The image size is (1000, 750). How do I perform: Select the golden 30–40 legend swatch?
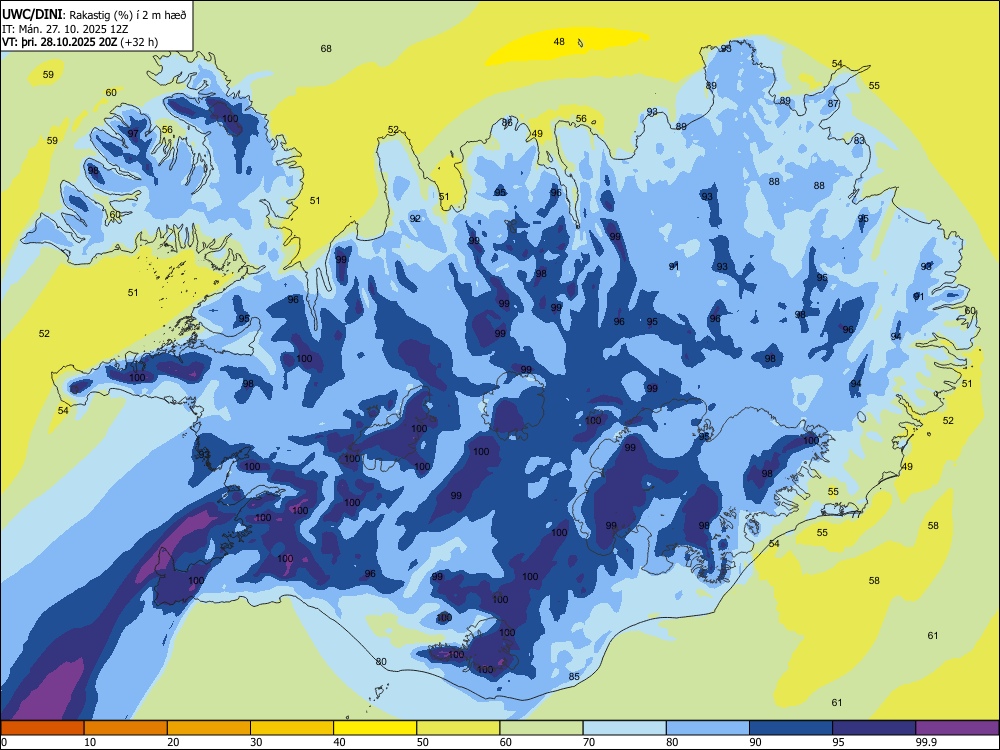click(292, 728)
